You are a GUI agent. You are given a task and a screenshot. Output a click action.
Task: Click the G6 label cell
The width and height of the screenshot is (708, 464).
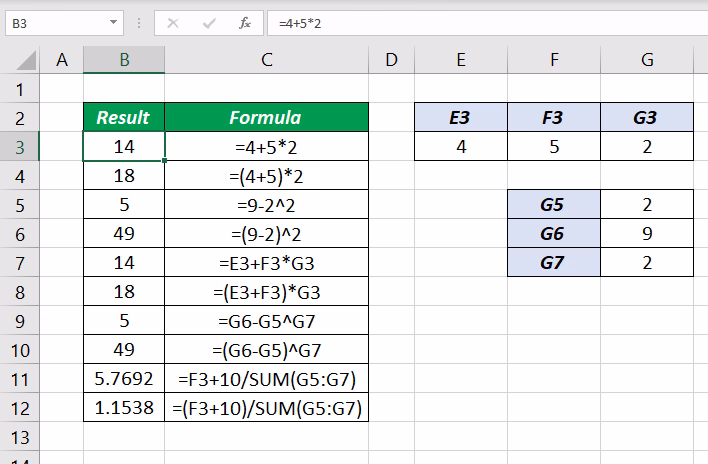point(554,233)
